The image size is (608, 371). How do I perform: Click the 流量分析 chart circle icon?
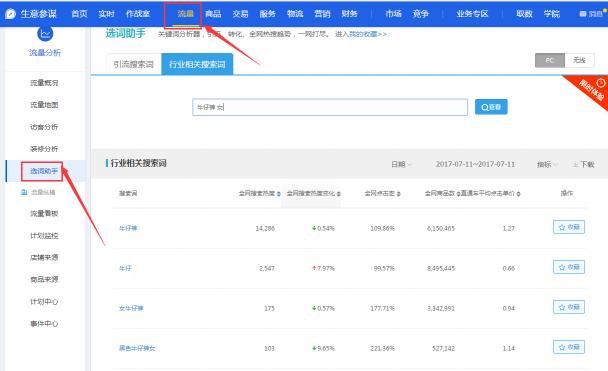[45, 34]
